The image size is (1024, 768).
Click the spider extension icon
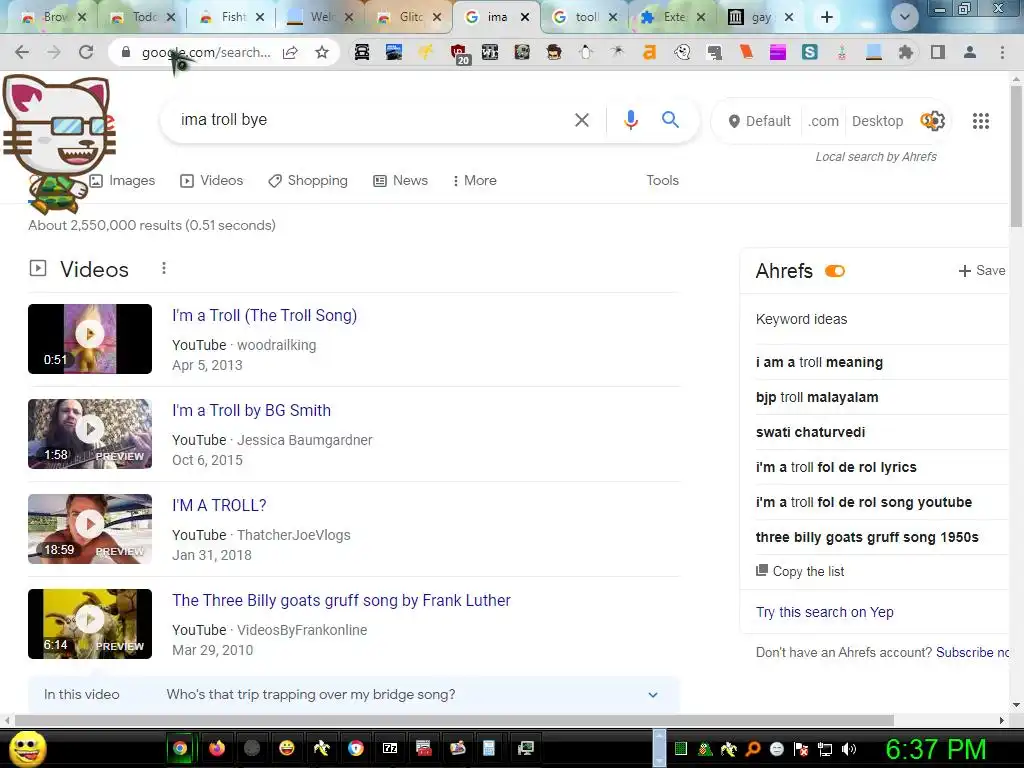click(617, 52)
